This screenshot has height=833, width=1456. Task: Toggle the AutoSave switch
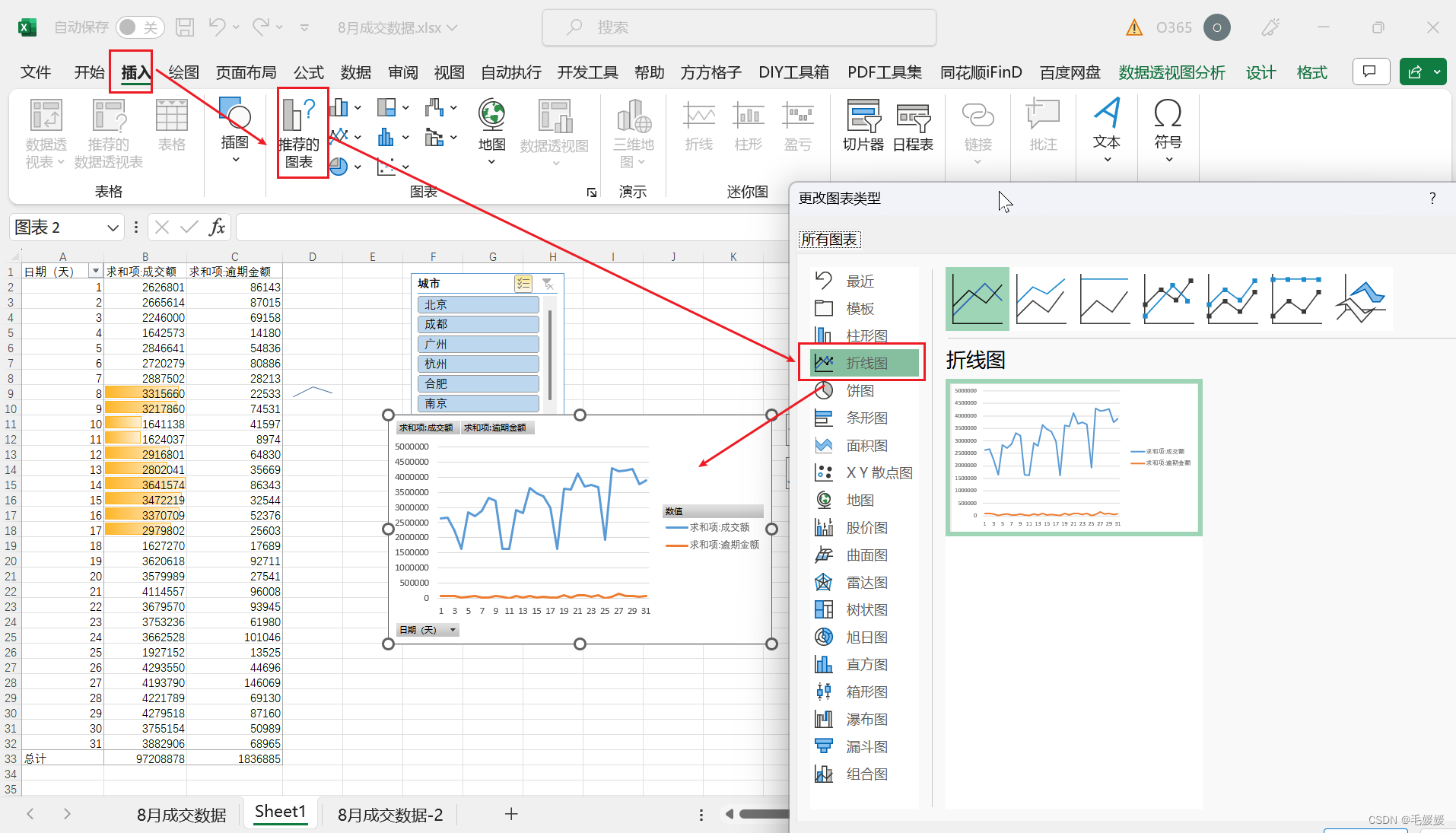click(140, 27)
